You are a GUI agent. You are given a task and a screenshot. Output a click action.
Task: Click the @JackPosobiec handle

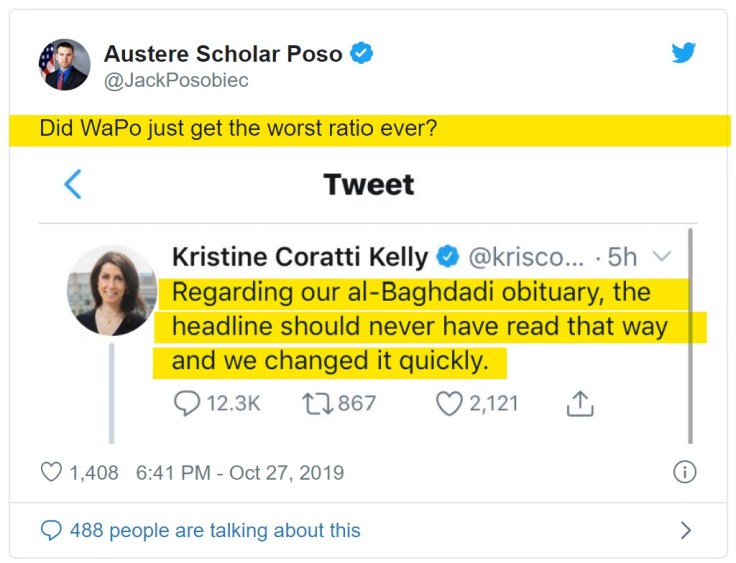click(x=176, y=80)
